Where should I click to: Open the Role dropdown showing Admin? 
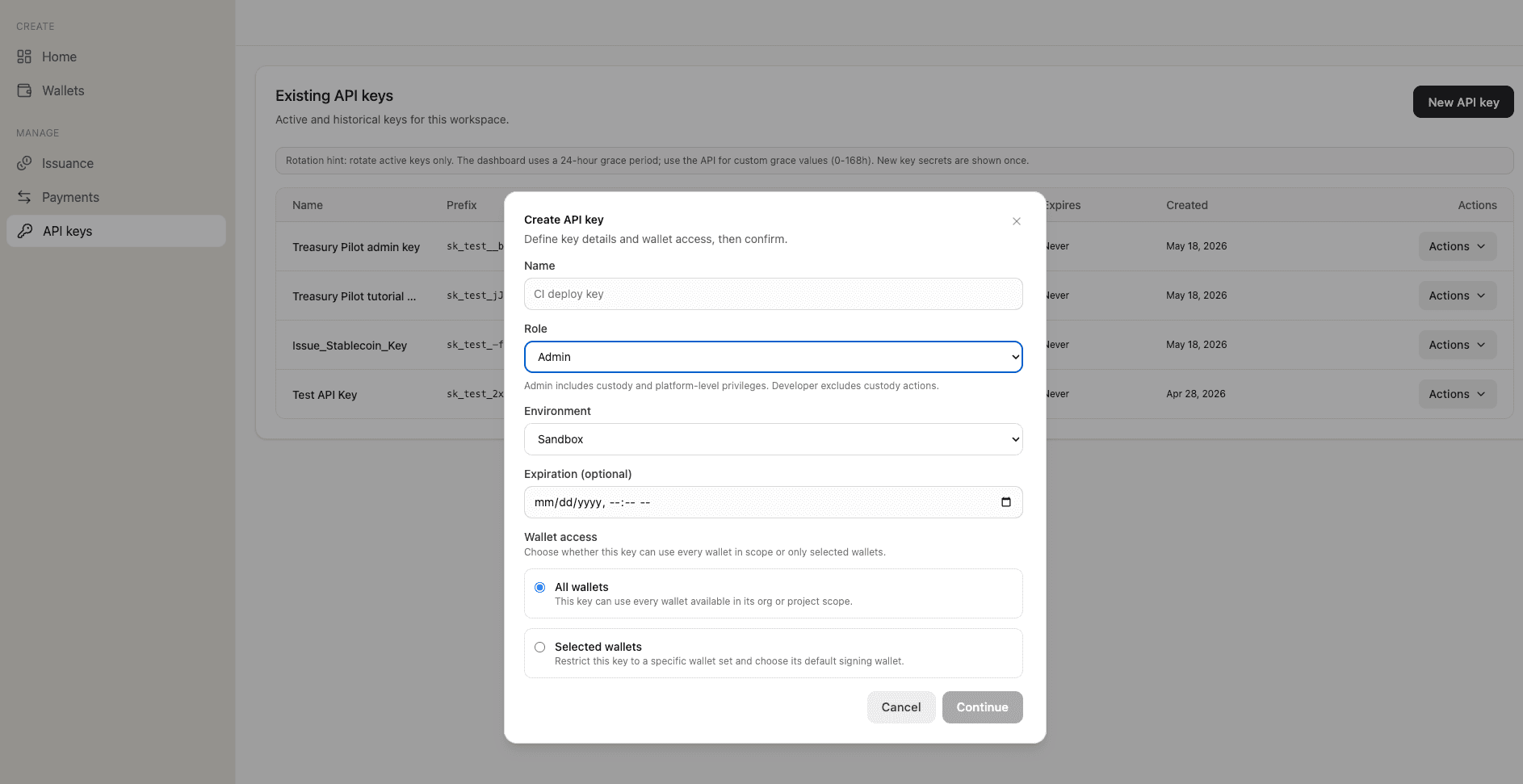coord(774,357)
